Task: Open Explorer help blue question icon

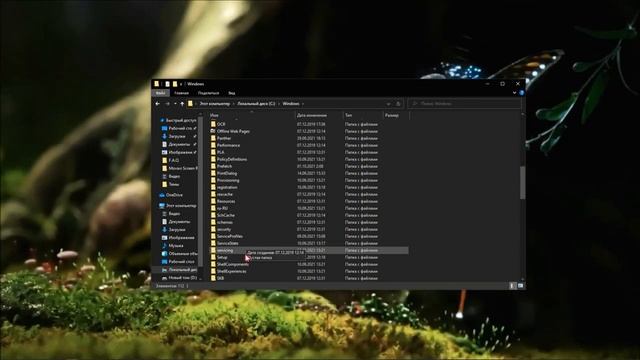Action: click(x=521, y=93)
